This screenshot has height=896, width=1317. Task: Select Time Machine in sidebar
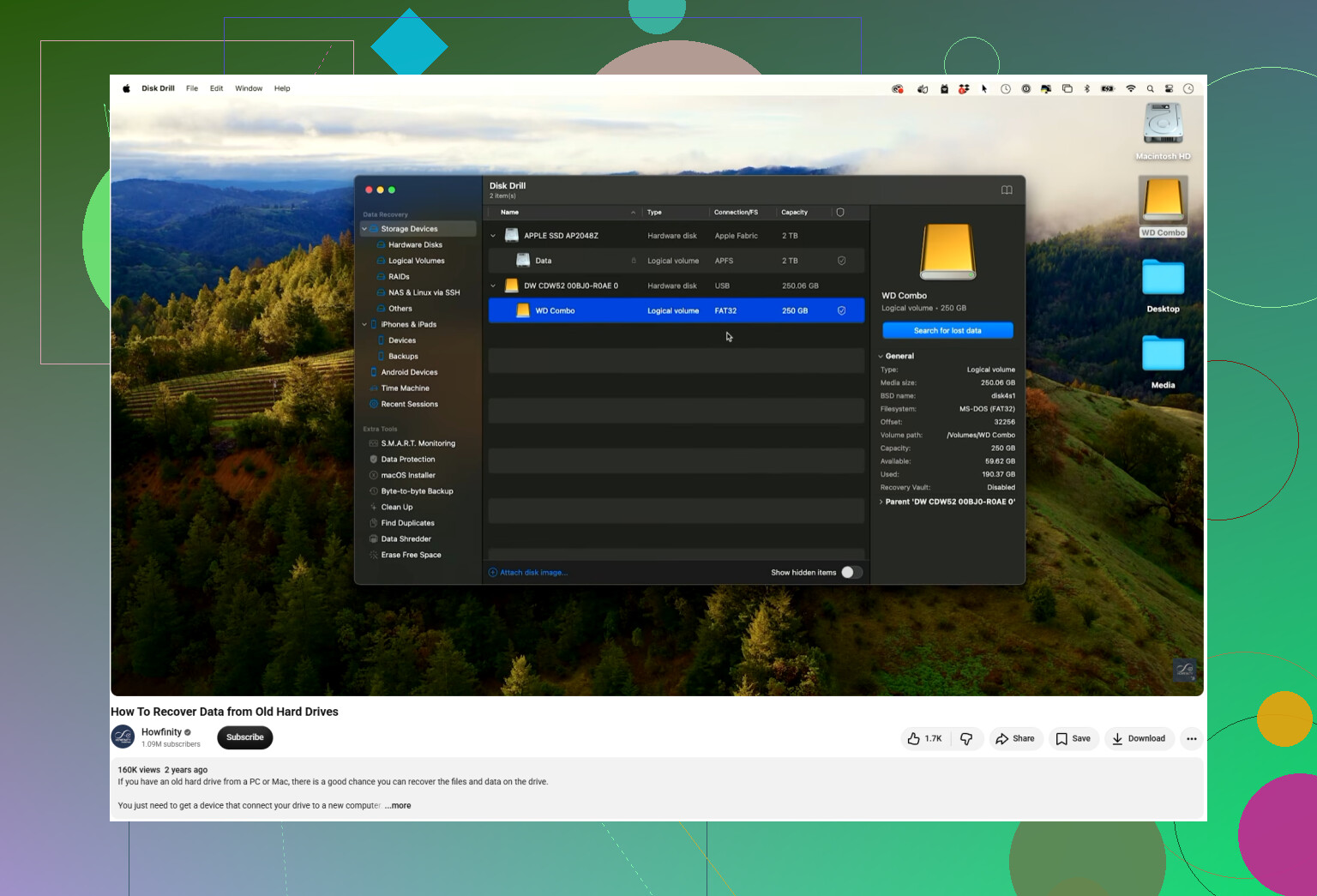coord(405,388)
